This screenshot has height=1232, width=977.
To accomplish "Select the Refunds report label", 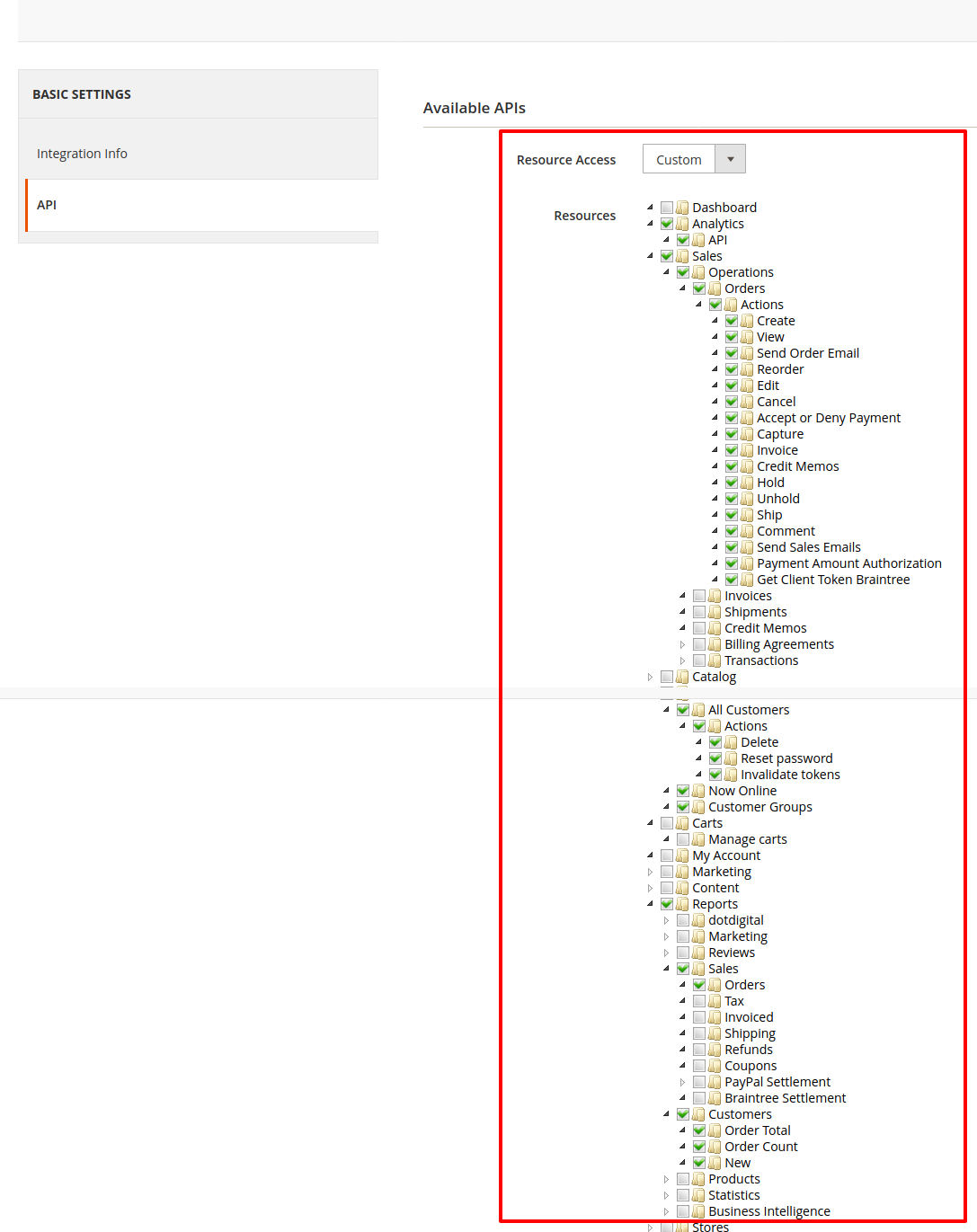I will tap(749, 1050).
